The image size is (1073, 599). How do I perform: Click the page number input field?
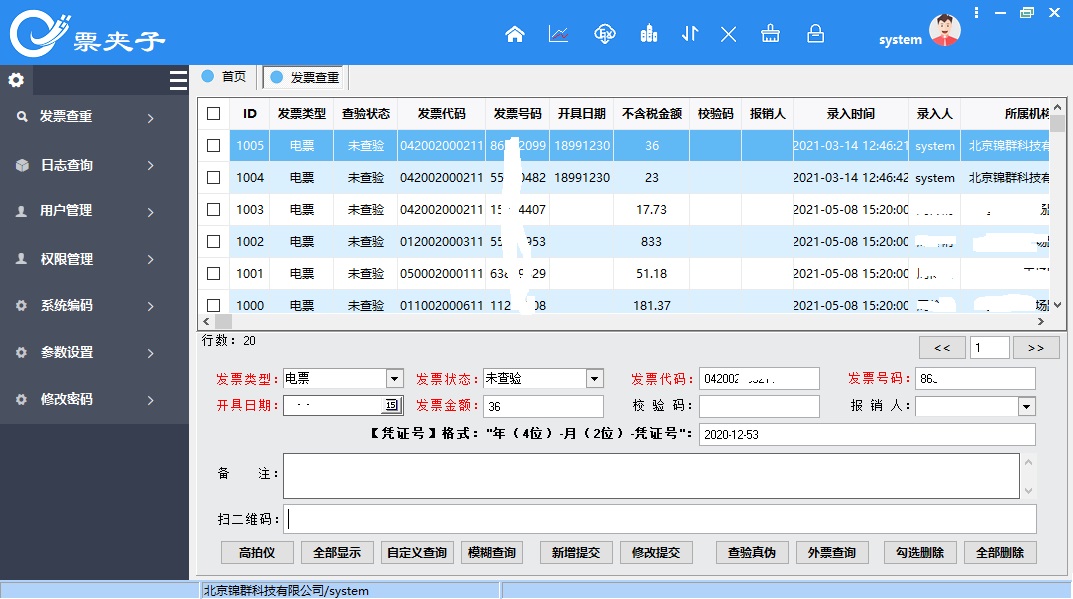click(x=990, y=348)
